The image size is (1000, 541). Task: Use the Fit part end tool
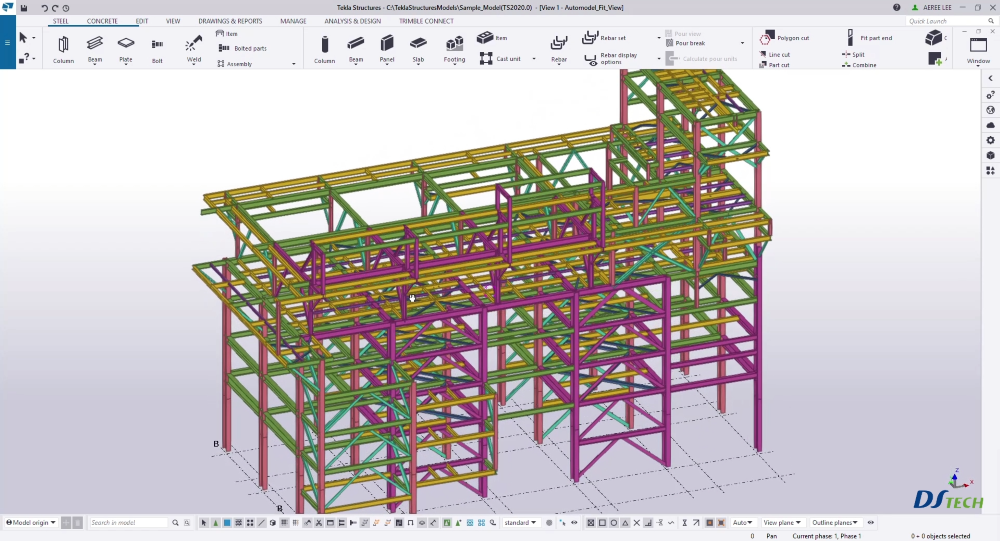869,38
